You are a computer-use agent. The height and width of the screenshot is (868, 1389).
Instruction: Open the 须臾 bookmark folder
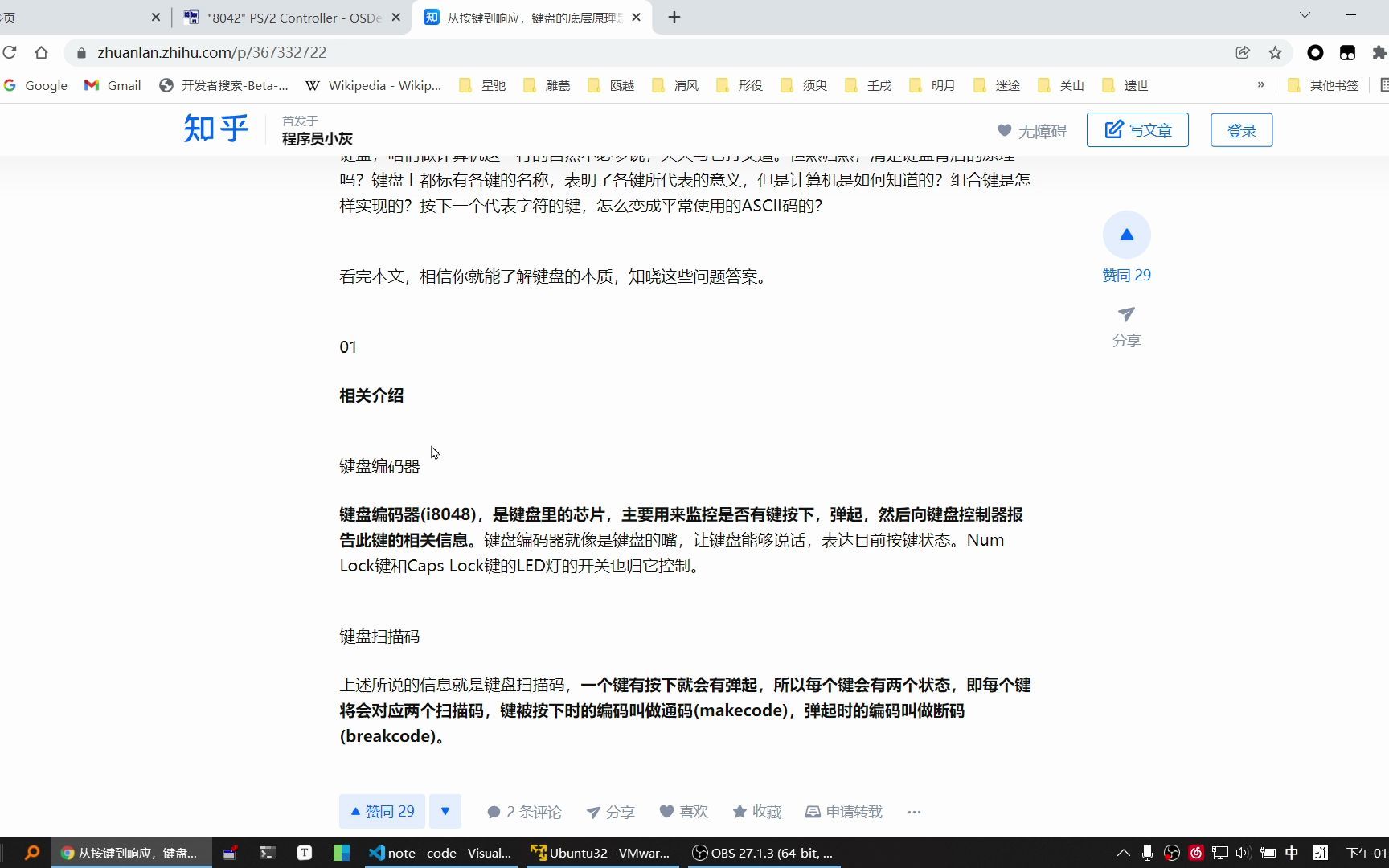tap(804, 85)
